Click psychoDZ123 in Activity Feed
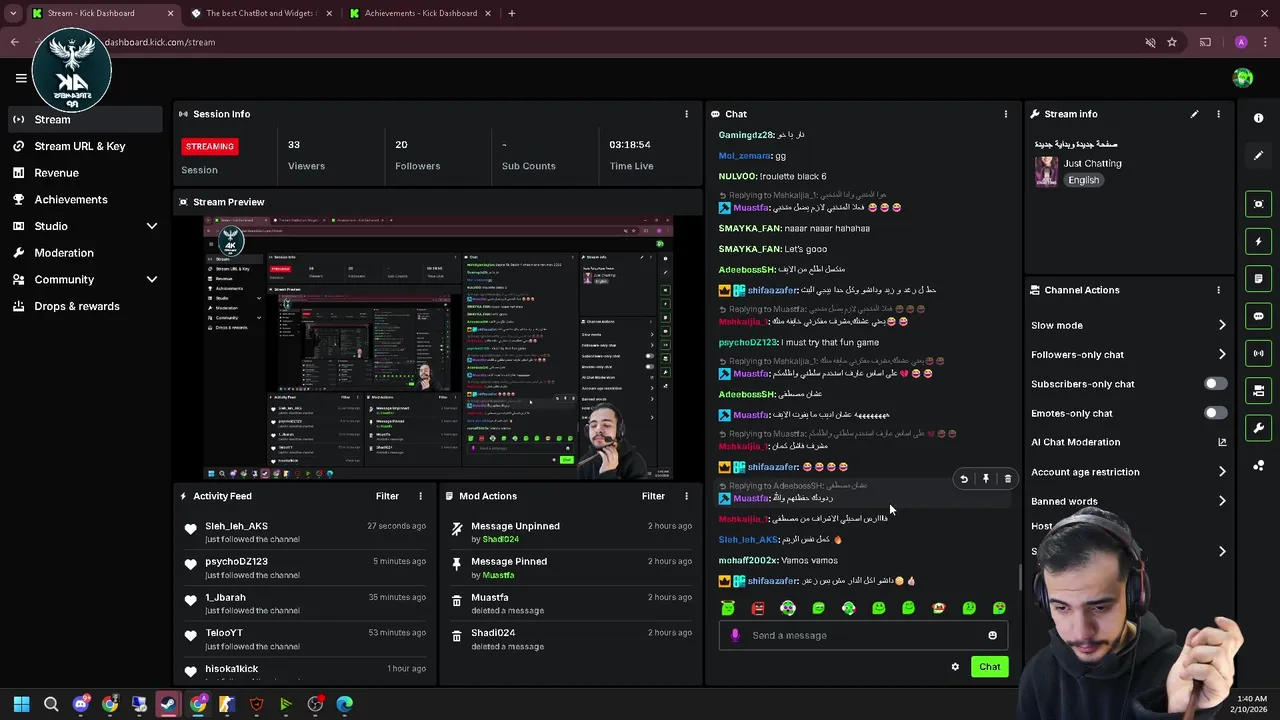 click(236, 562)
